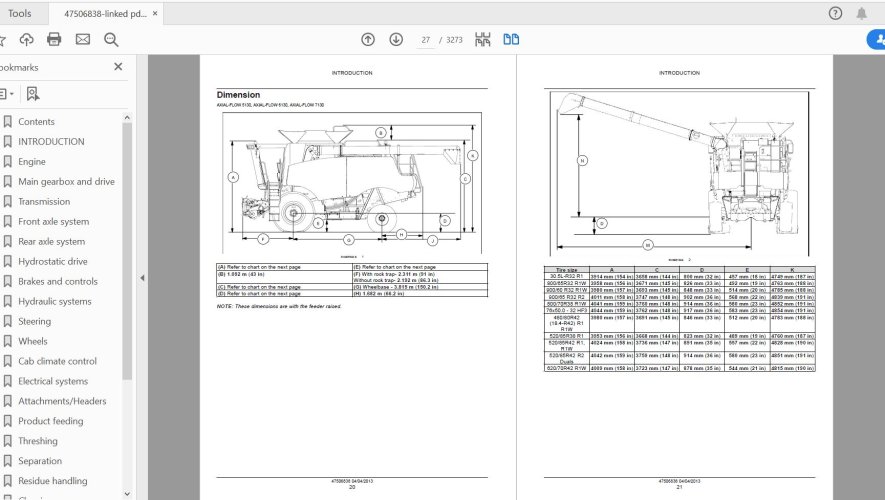This screenshot has width=885, height=500.
Task: Select the 47506838-linked pdf tab
Action: (104, 14)
